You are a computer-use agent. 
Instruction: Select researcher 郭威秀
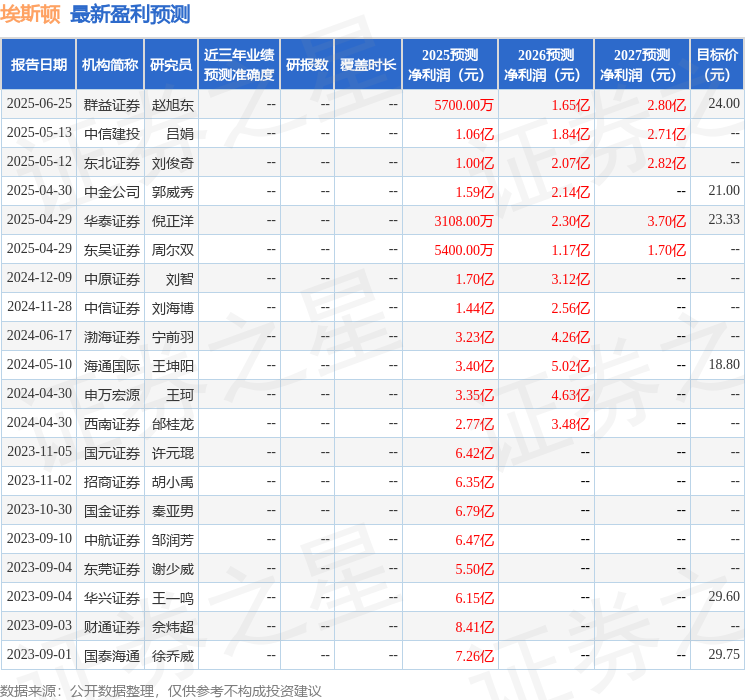(x=172, y=192)
